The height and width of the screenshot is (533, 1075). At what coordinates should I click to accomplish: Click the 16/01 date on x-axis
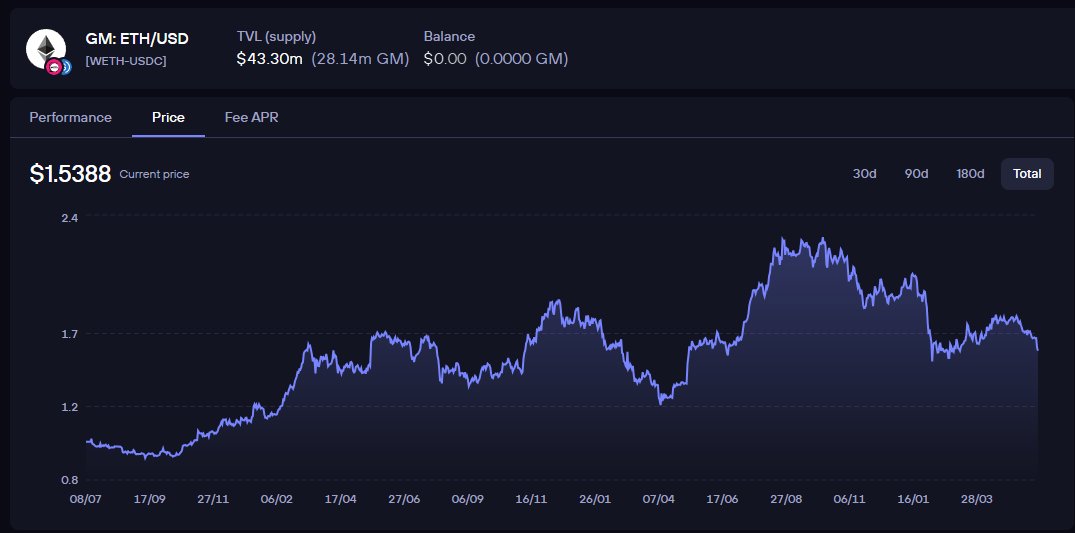tap(913, 499)
